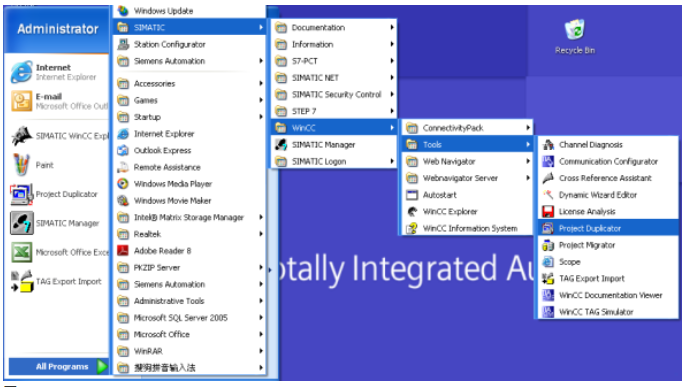
Task: Click Autostart in WinCC submenu
Action: (467, 195)
